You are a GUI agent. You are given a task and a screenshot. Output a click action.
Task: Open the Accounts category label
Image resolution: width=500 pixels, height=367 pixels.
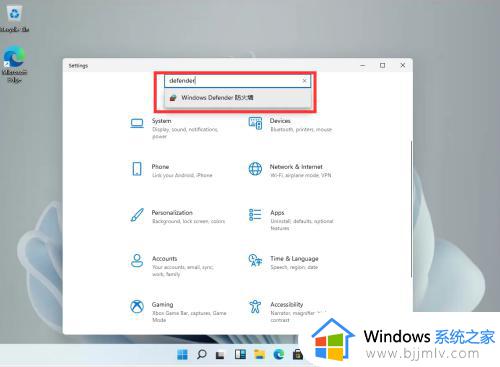pos(165,259)
